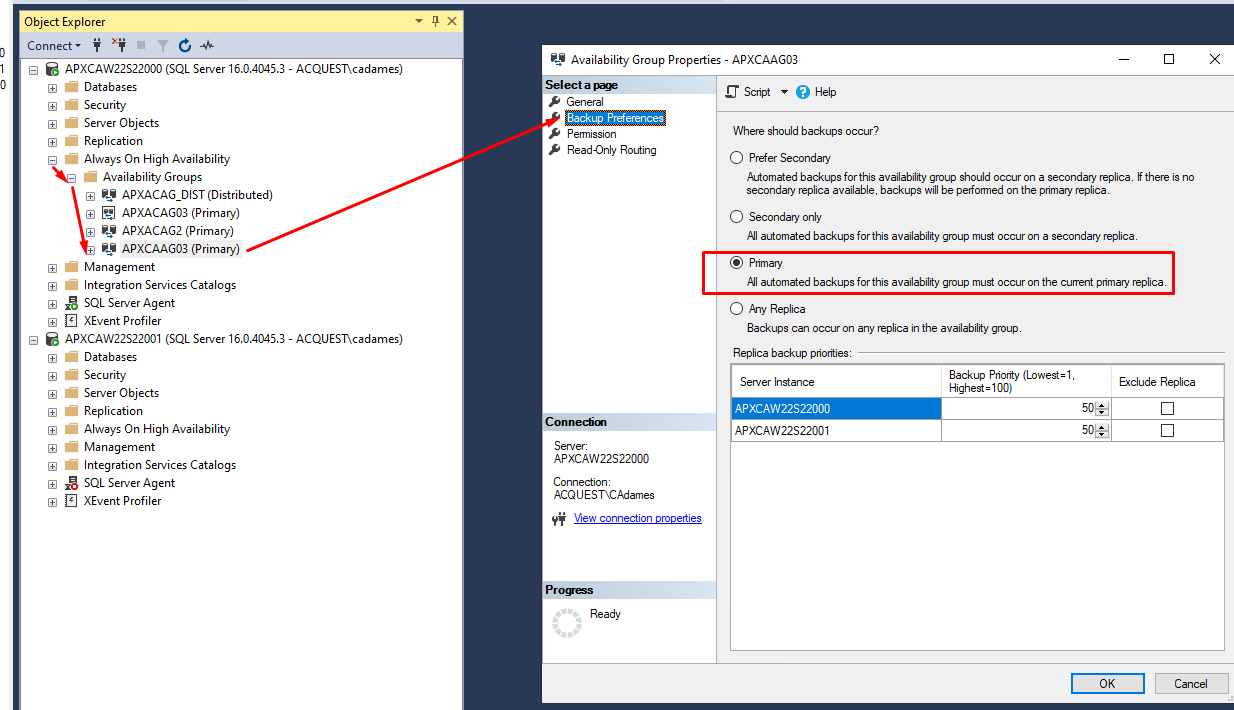Click XEvent Profiler icon under APXCAW22S22000

pyautogui.click(x=71, y=321)
